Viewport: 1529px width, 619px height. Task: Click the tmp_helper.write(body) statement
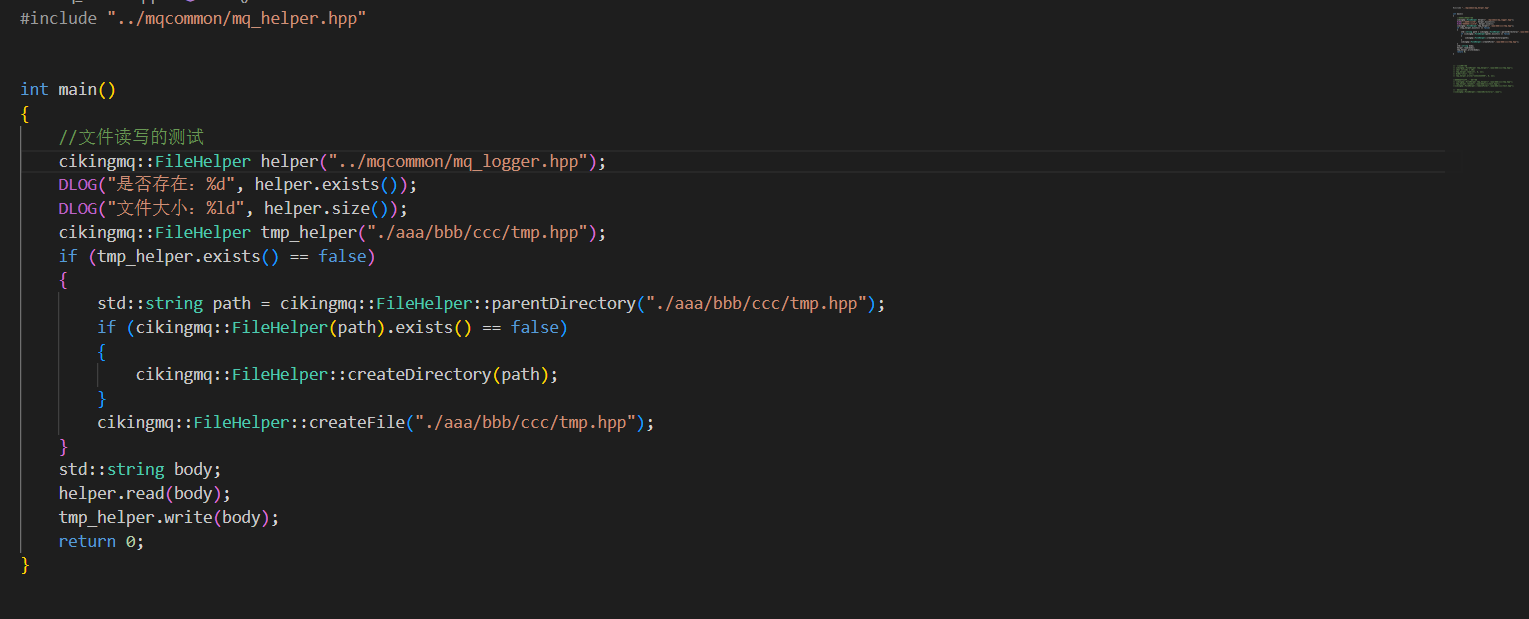(x=169, y=517)
